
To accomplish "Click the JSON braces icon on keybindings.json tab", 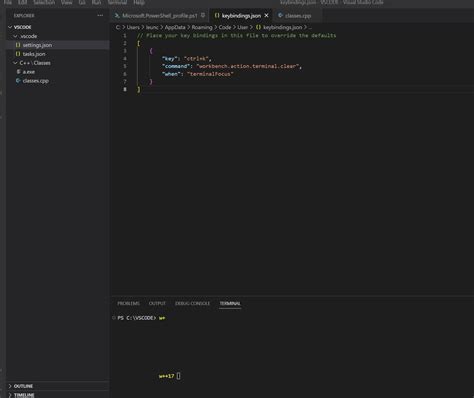I will pyautogui.click(x=217, y=15).
